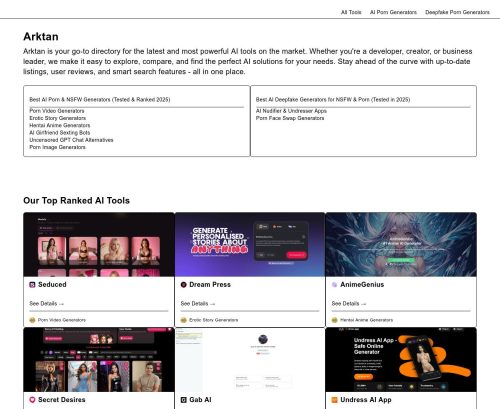Click the Dream Press logo icon
This screenshot has height=409, width=500.
(x=183, y=285)
